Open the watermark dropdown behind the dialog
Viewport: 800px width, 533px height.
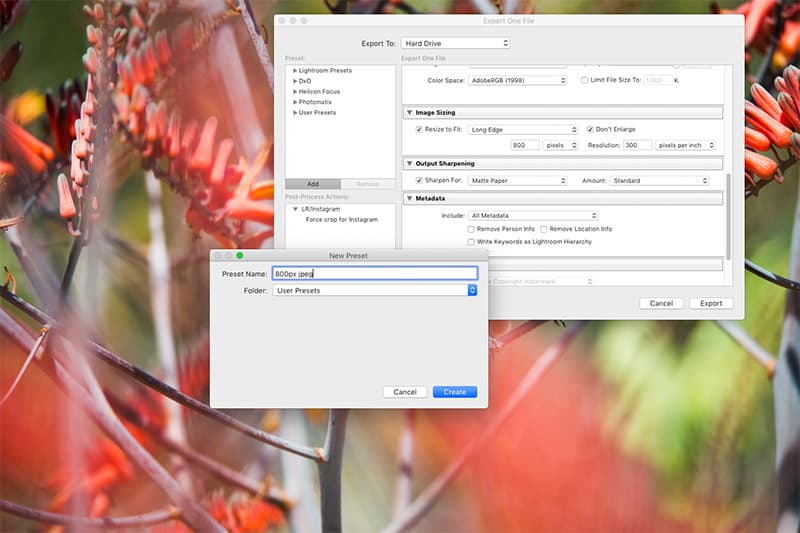(x=541, y=282)
